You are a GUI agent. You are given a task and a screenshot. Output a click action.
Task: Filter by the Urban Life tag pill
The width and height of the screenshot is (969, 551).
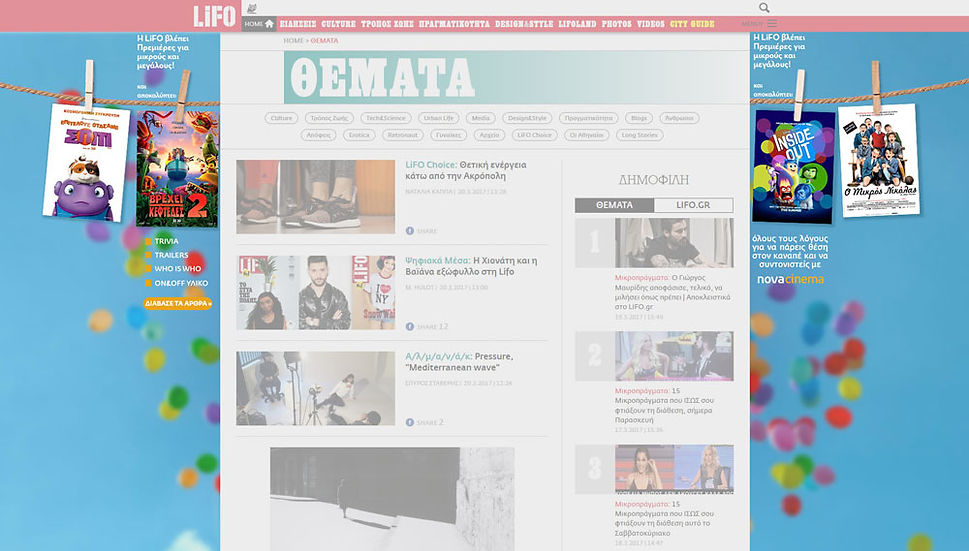(439, 118)
